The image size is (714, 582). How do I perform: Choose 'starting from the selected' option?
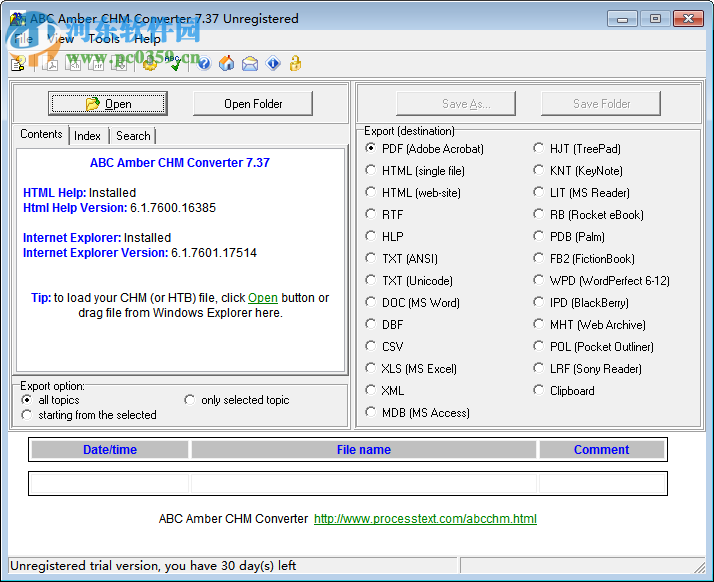tap(27, 415)
